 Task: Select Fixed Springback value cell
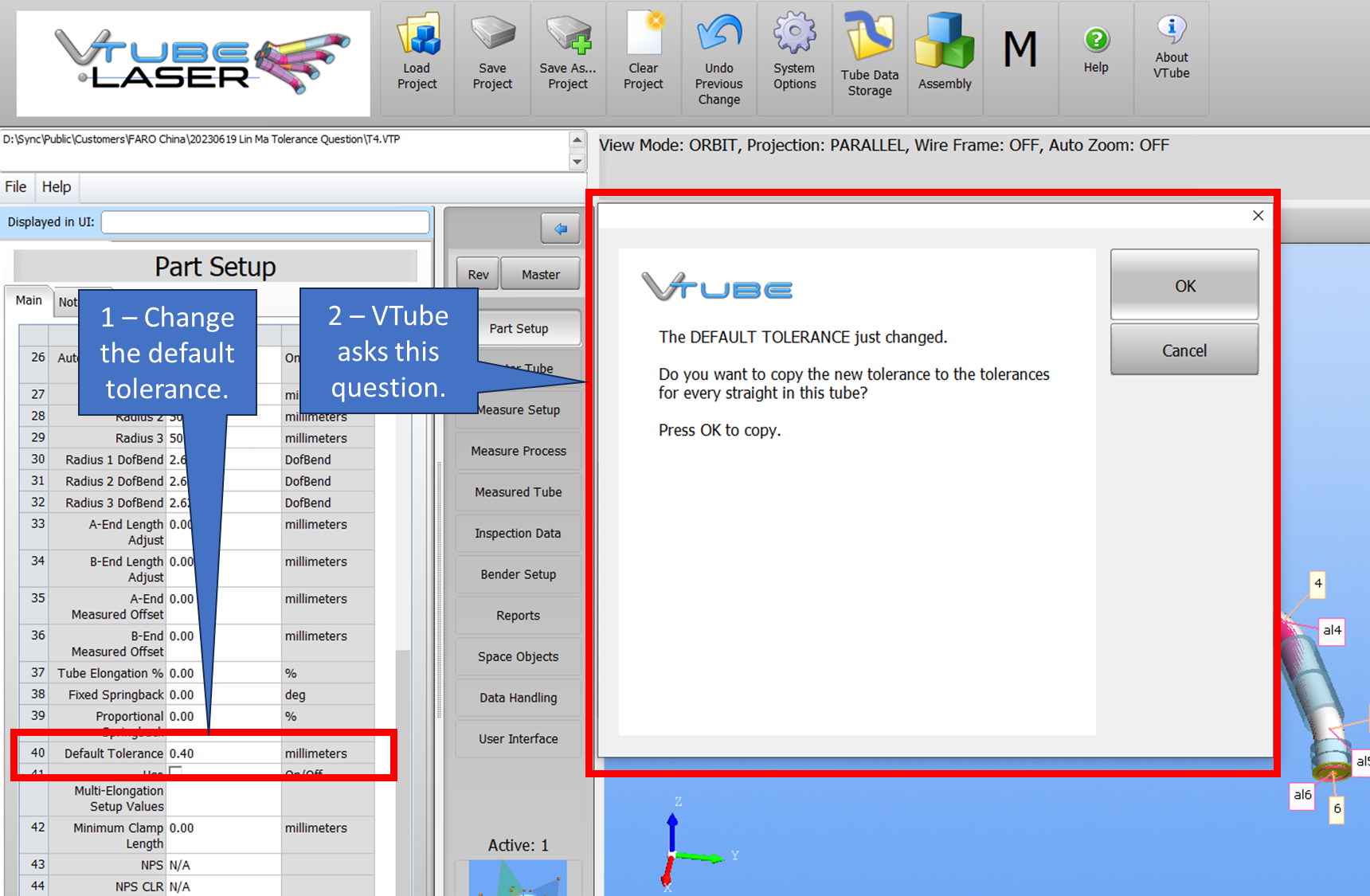pyautogui.click(x=223, y=694)
